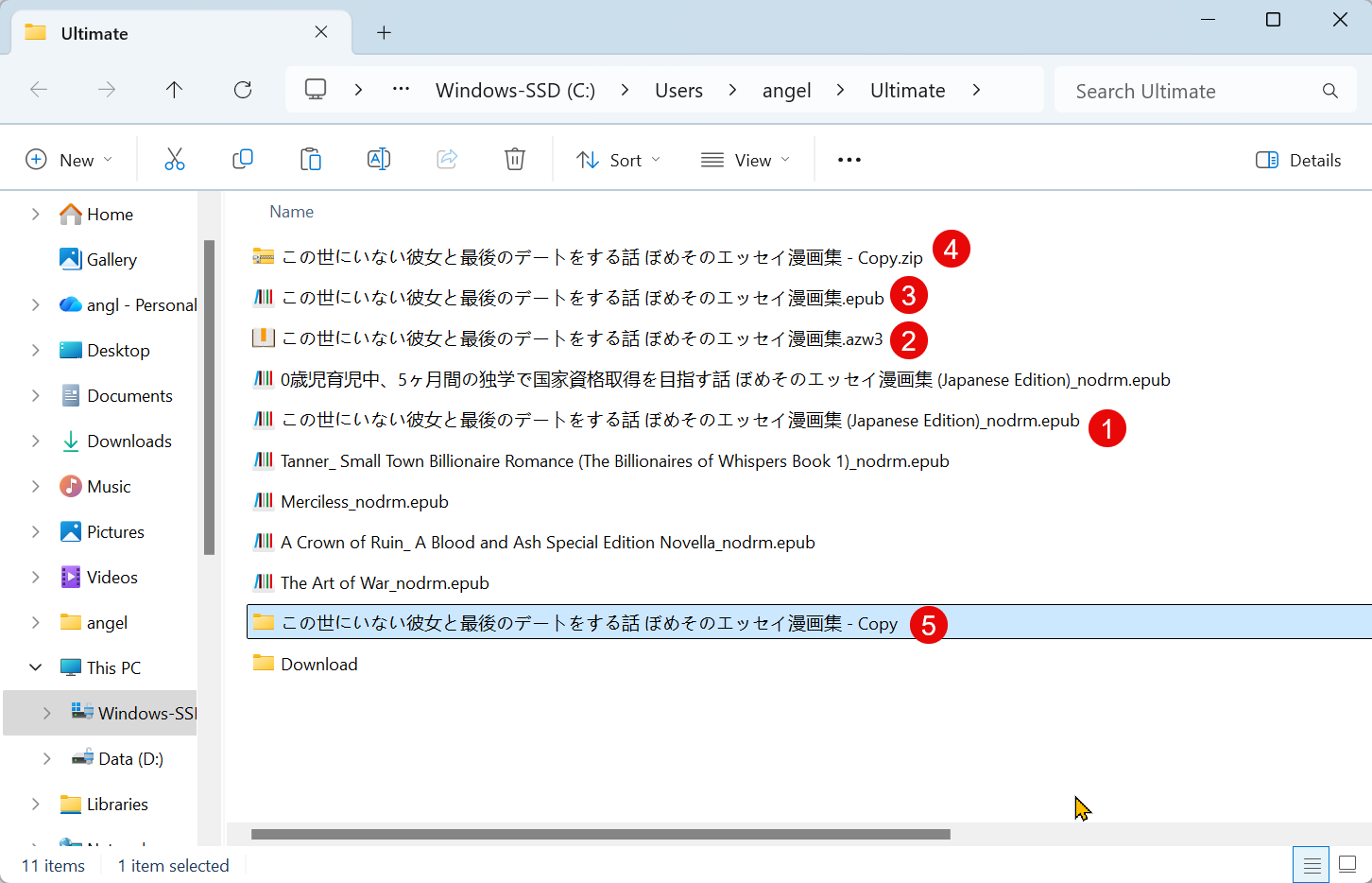Show hidden breadcrumb path via ellipsis

pos(401,89)
